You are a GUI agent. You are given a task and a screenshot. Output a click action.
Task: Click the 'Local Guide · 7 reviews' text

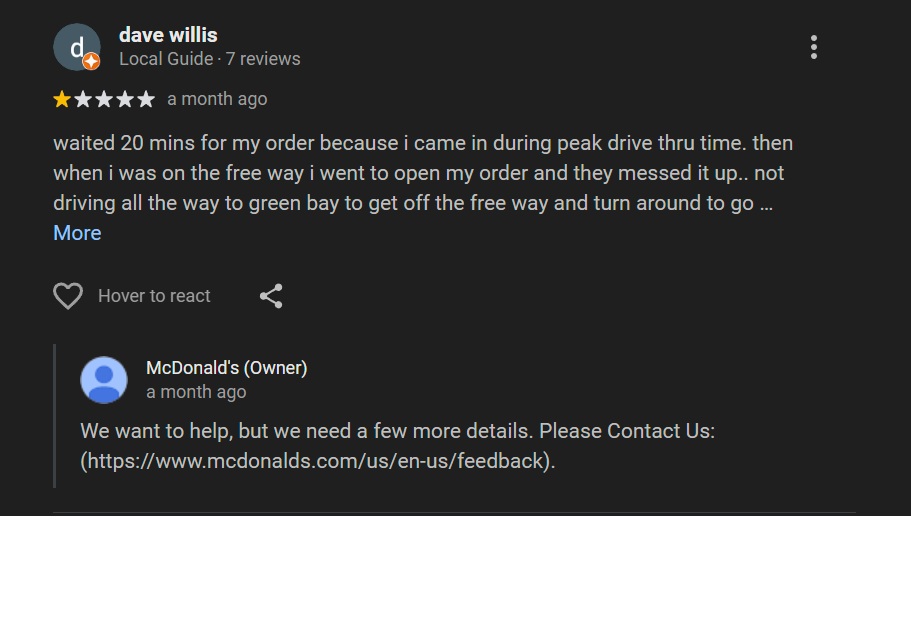click(x=209, y=59)
